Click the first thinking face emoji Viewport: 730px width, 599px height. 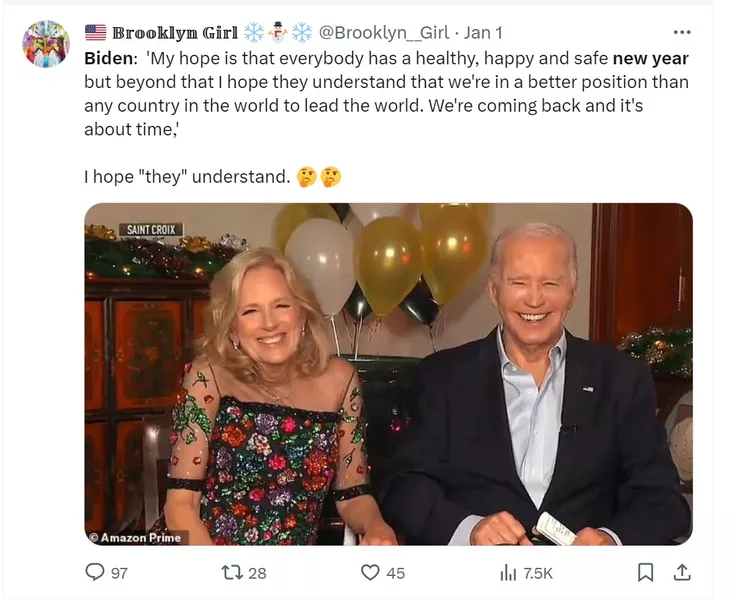tap(307, 177)
